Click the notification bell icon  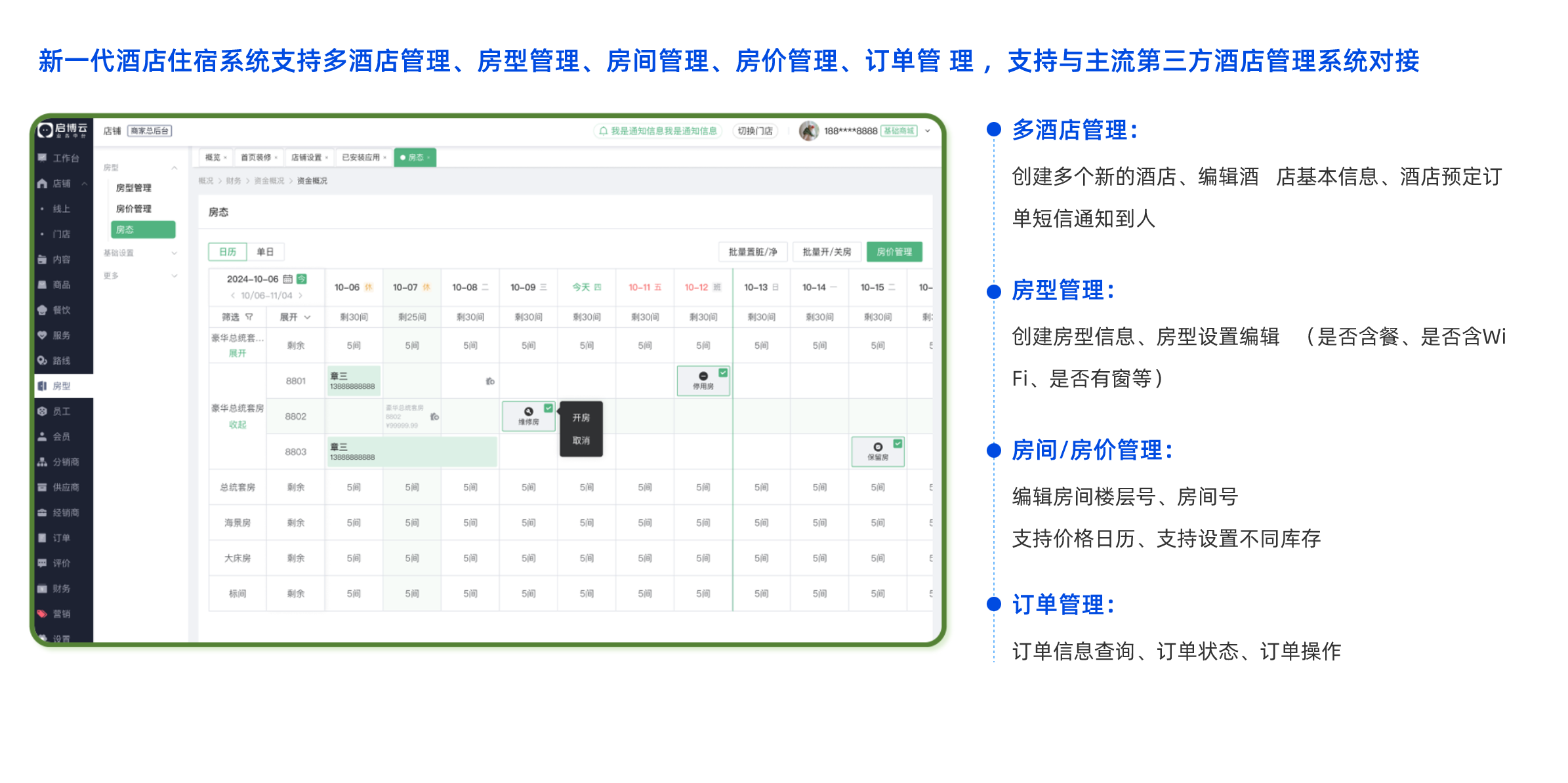603,130
